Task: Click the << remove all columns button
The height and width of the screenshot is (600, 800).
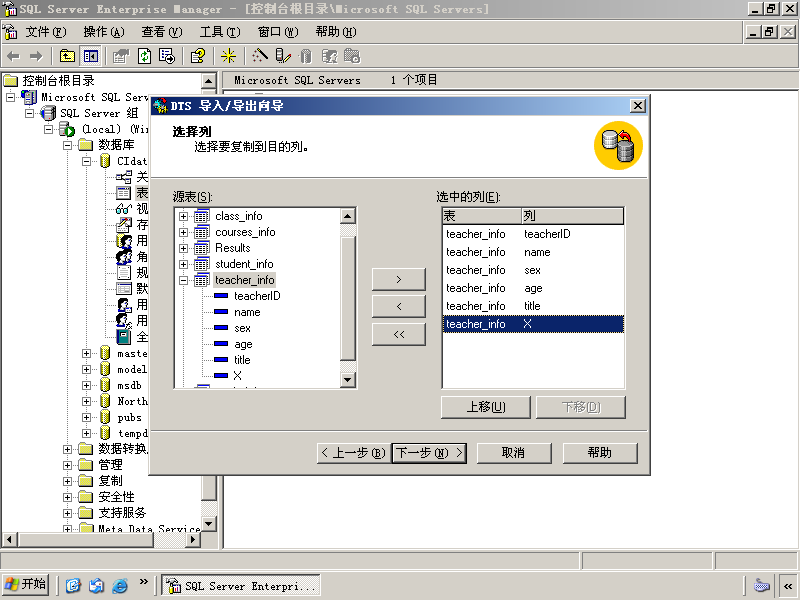Action: (398, 334)
